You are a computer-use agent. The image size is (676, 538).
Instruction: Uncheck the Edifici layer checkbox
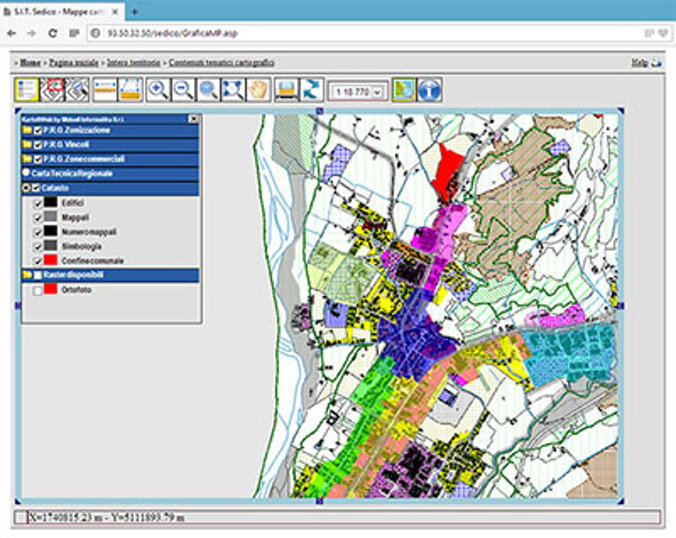tap(38, 202)
